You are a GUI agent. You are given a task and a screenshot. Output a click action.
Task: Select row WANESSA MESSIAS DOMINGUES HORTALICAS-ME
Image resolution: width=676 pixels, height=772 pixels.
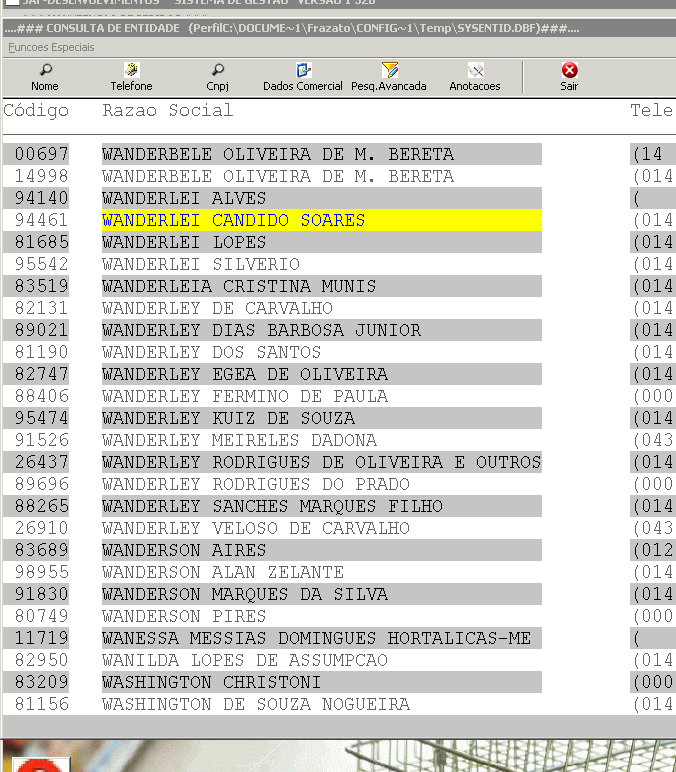(x=322, y=638)
